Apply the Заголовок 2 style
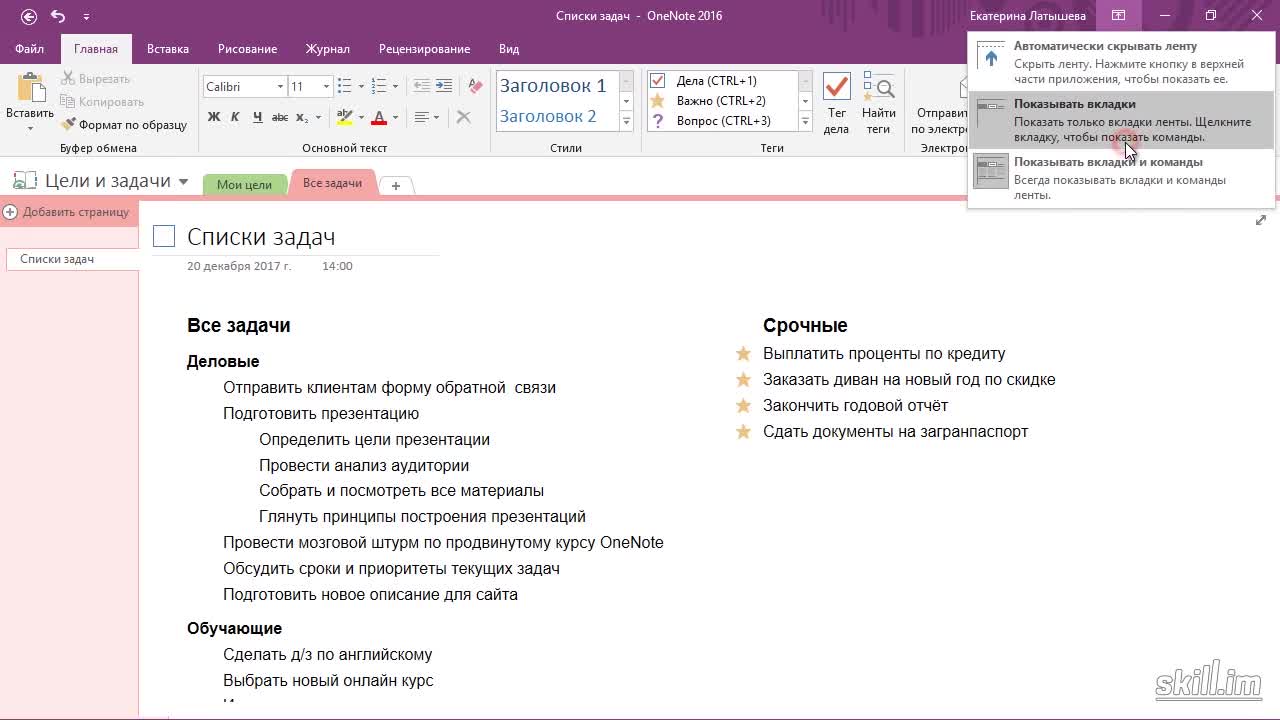Screen dimensions: 1280x720 548,116
